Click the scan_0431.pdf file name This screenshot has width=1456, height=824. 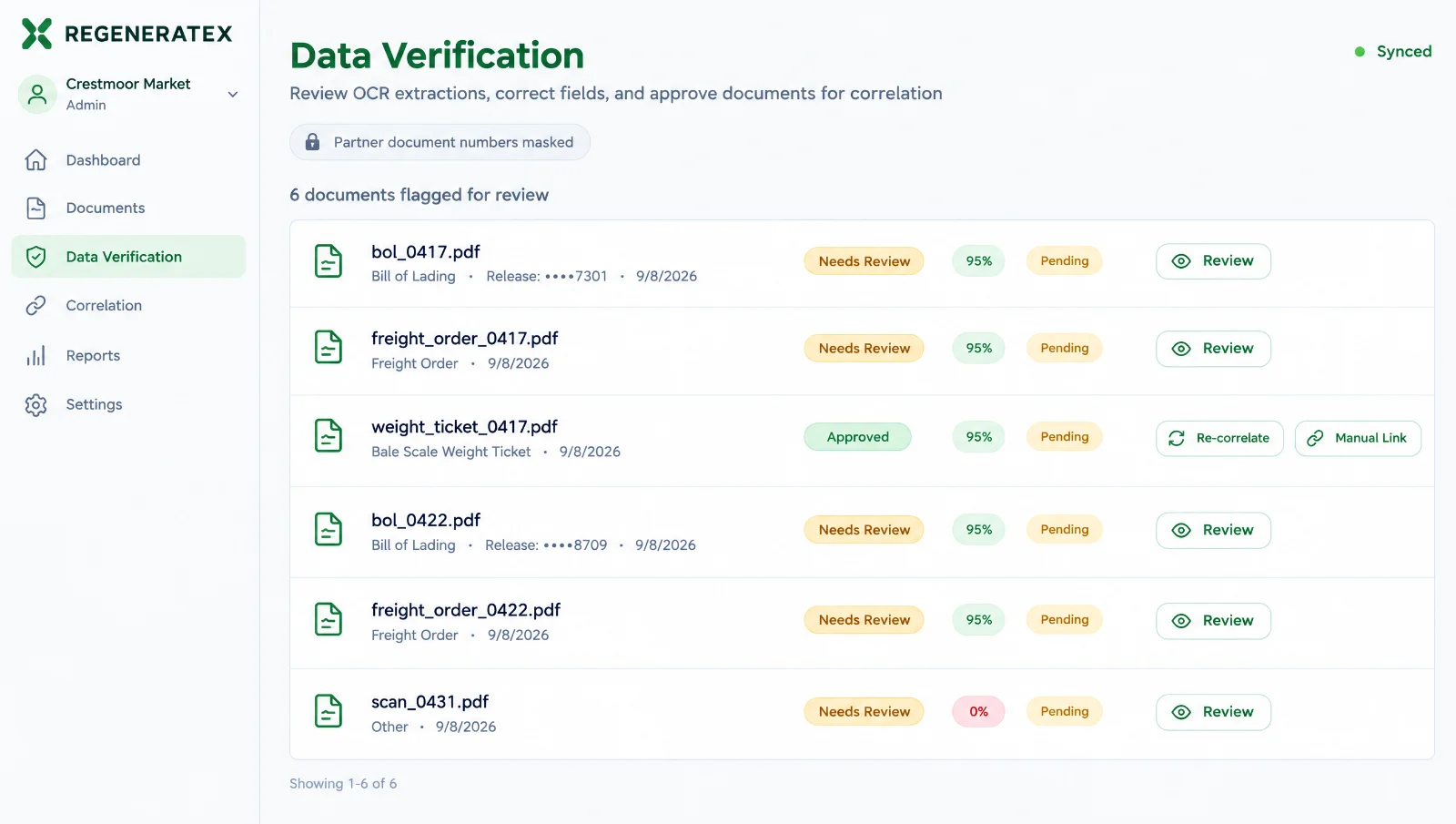pyautogui.click(x=430, y=702)
